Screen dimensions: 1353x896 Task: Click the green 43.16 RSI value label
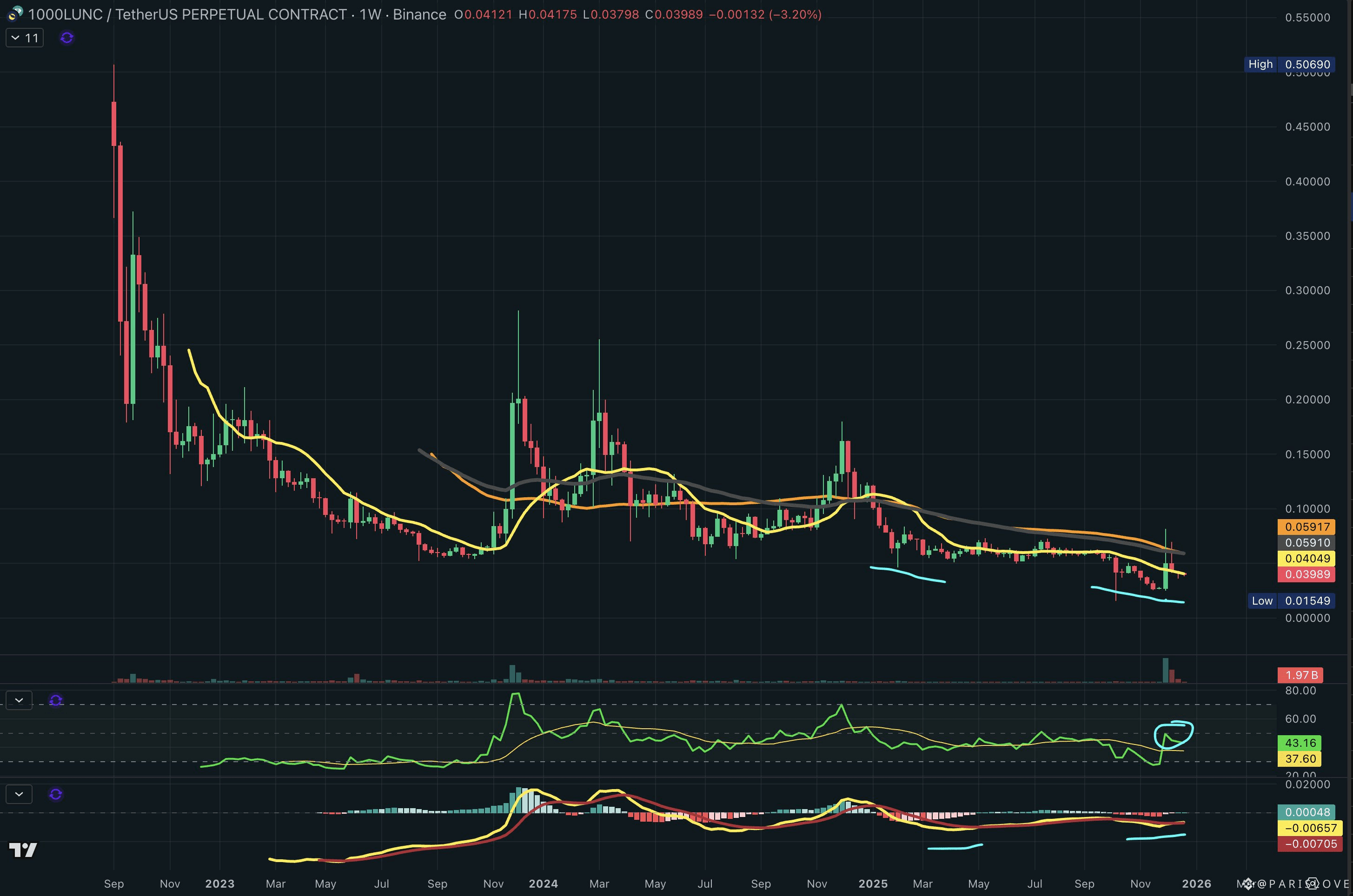pos(1300,743)
